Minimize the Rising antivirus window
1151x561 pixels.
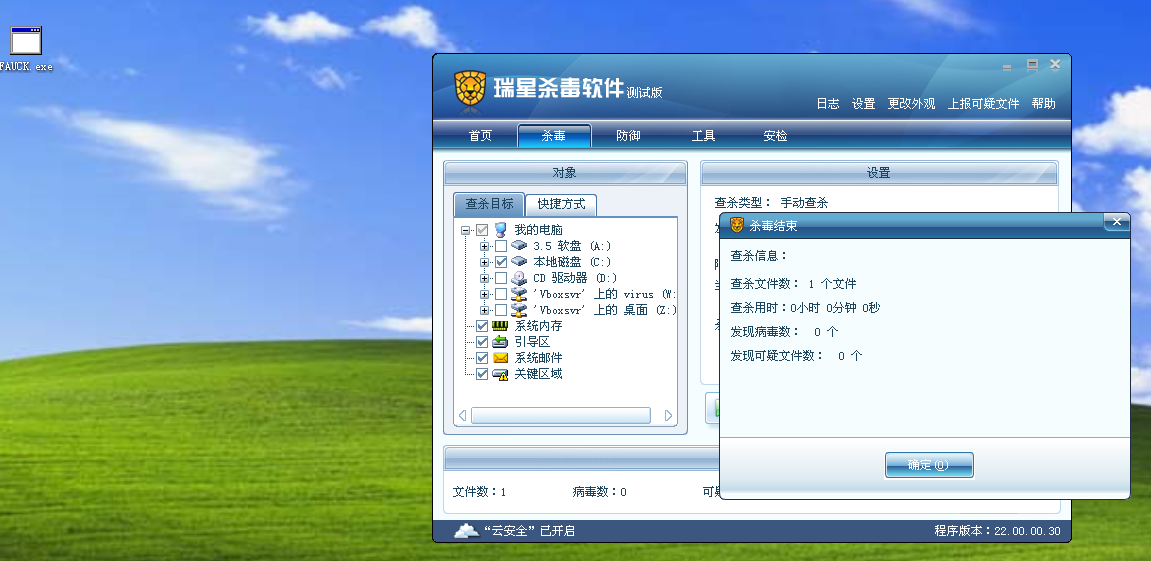point(1006,65)
